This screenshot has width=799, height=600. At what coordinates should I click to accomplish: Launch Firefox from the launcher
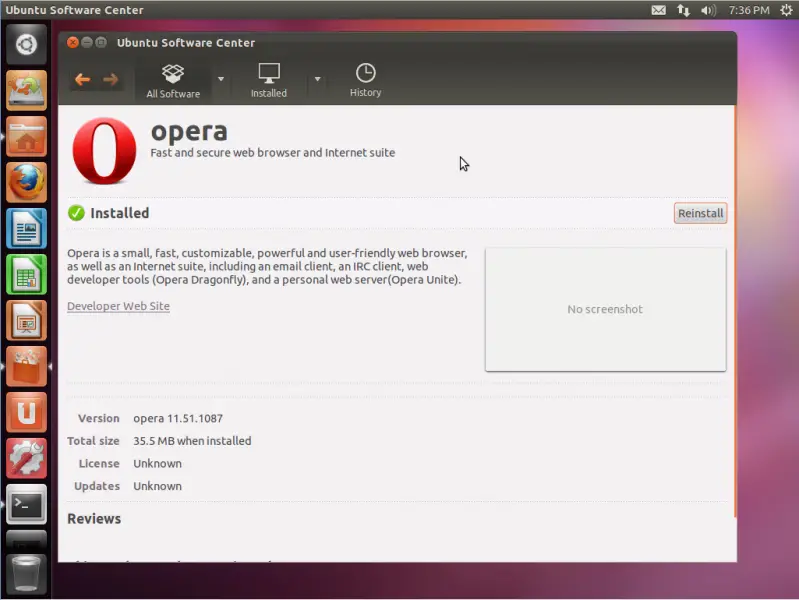pos(26,182)
